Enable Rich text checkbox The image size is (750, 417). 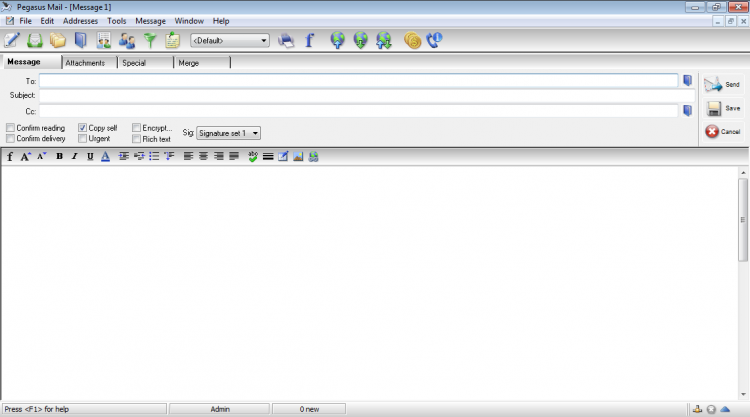click(x=136, y=139)
